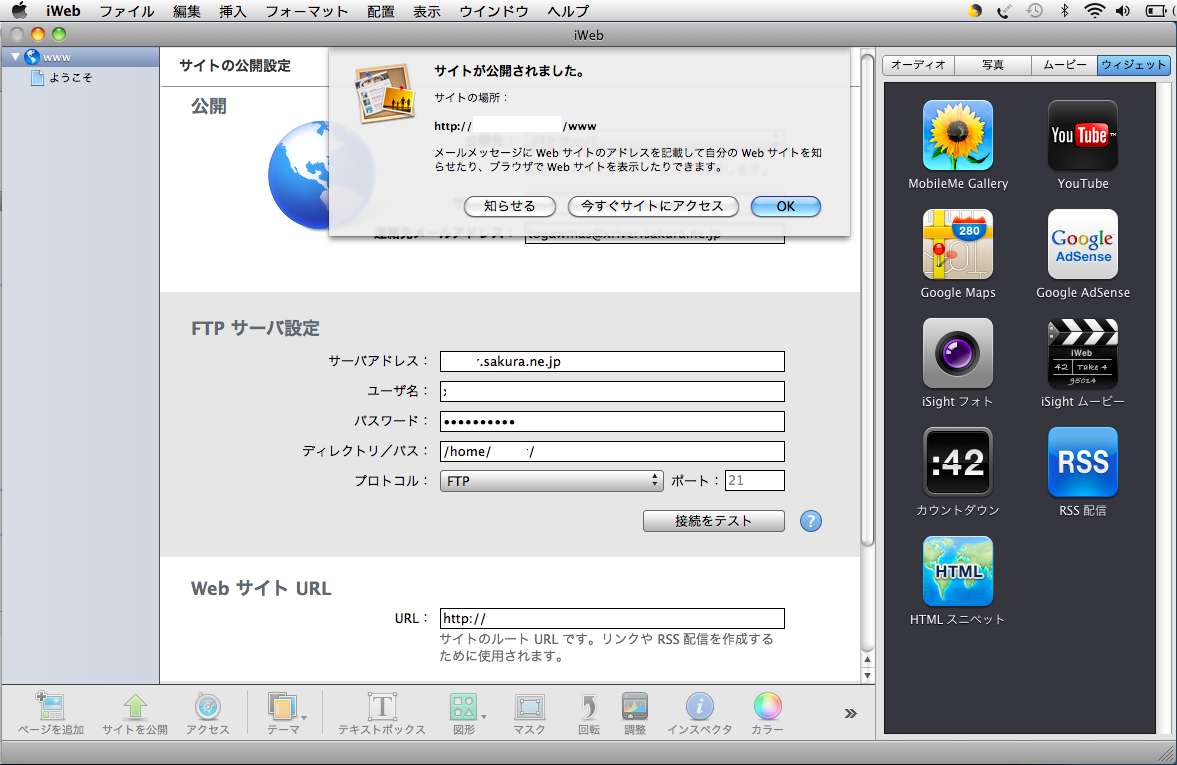
Task: Select the Google Maps widget
Action: 957,244
